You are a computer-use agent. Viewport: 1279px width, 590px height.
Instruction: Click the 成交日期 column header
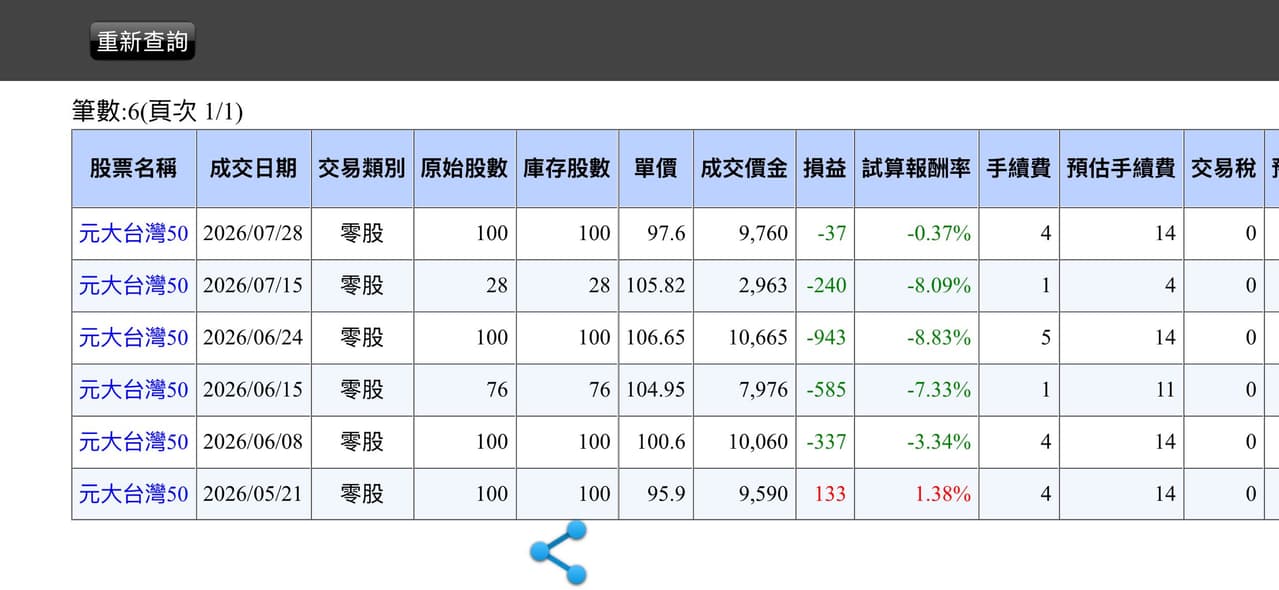pos(254,169)
